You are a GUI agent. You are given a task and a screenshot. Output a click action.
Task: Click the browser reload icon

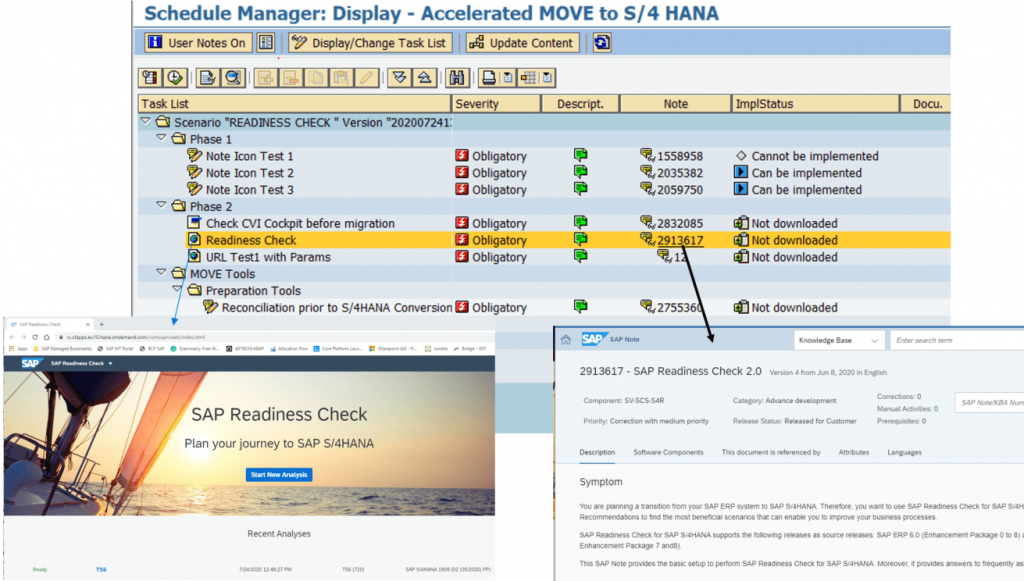point(35,337)
